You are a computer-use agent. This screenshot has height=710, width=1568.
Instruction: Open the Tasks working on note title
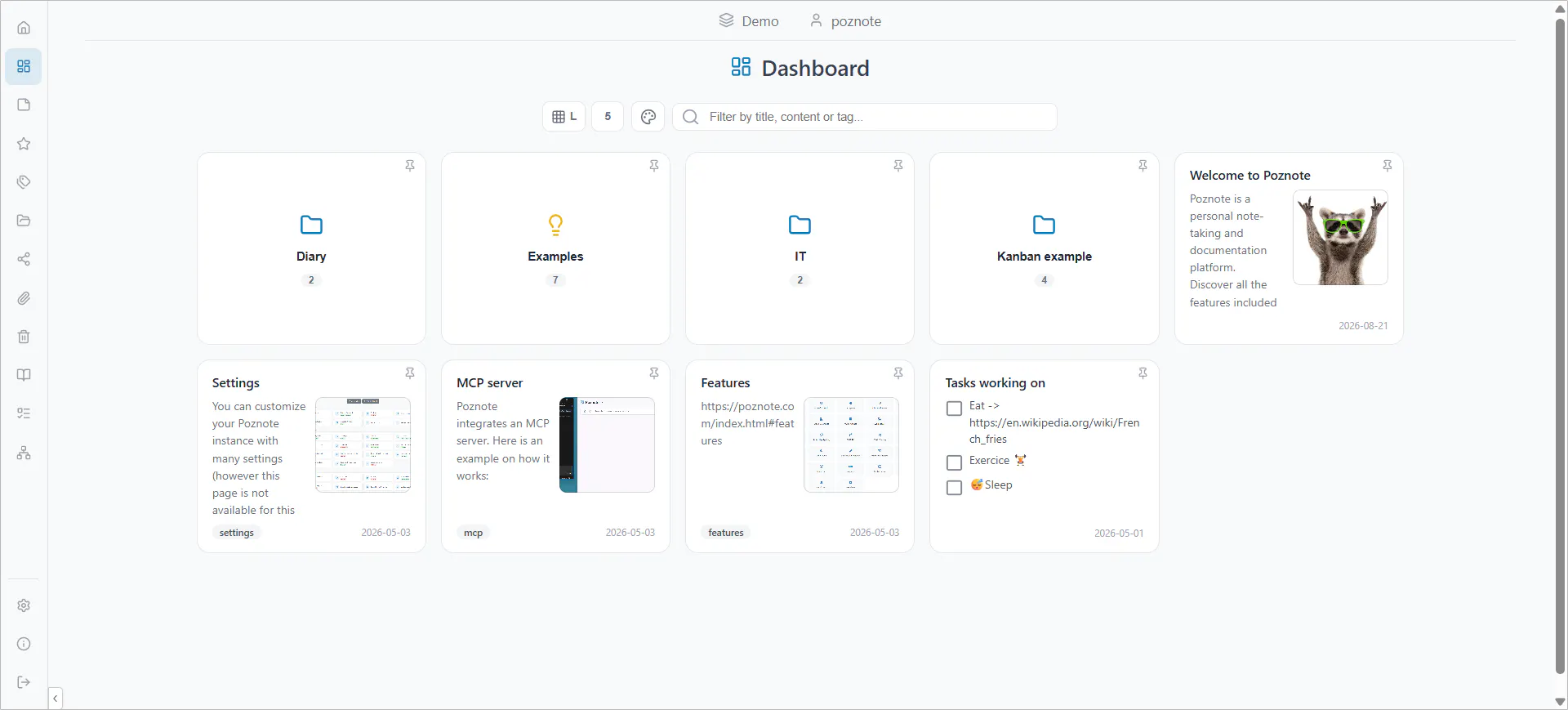pyautogui.click(x=996, y=383)
